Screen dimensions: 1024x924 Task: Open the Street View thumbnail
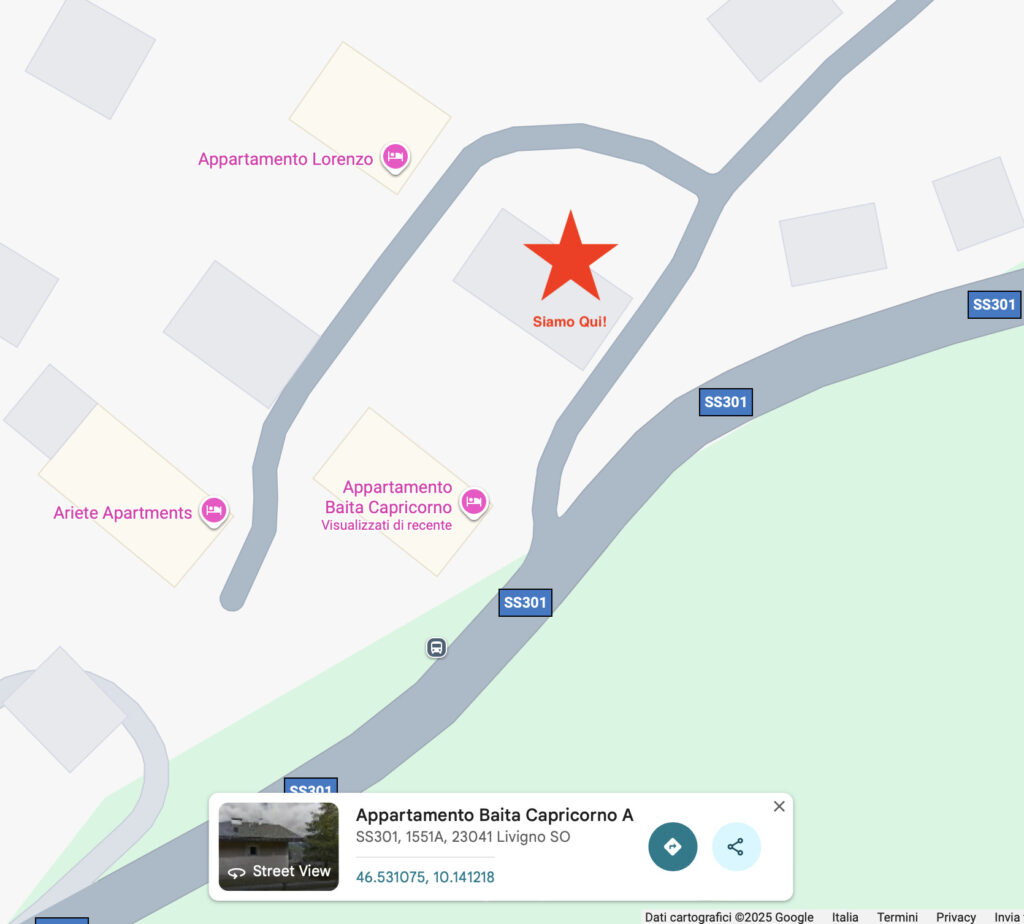pos(279,846)
